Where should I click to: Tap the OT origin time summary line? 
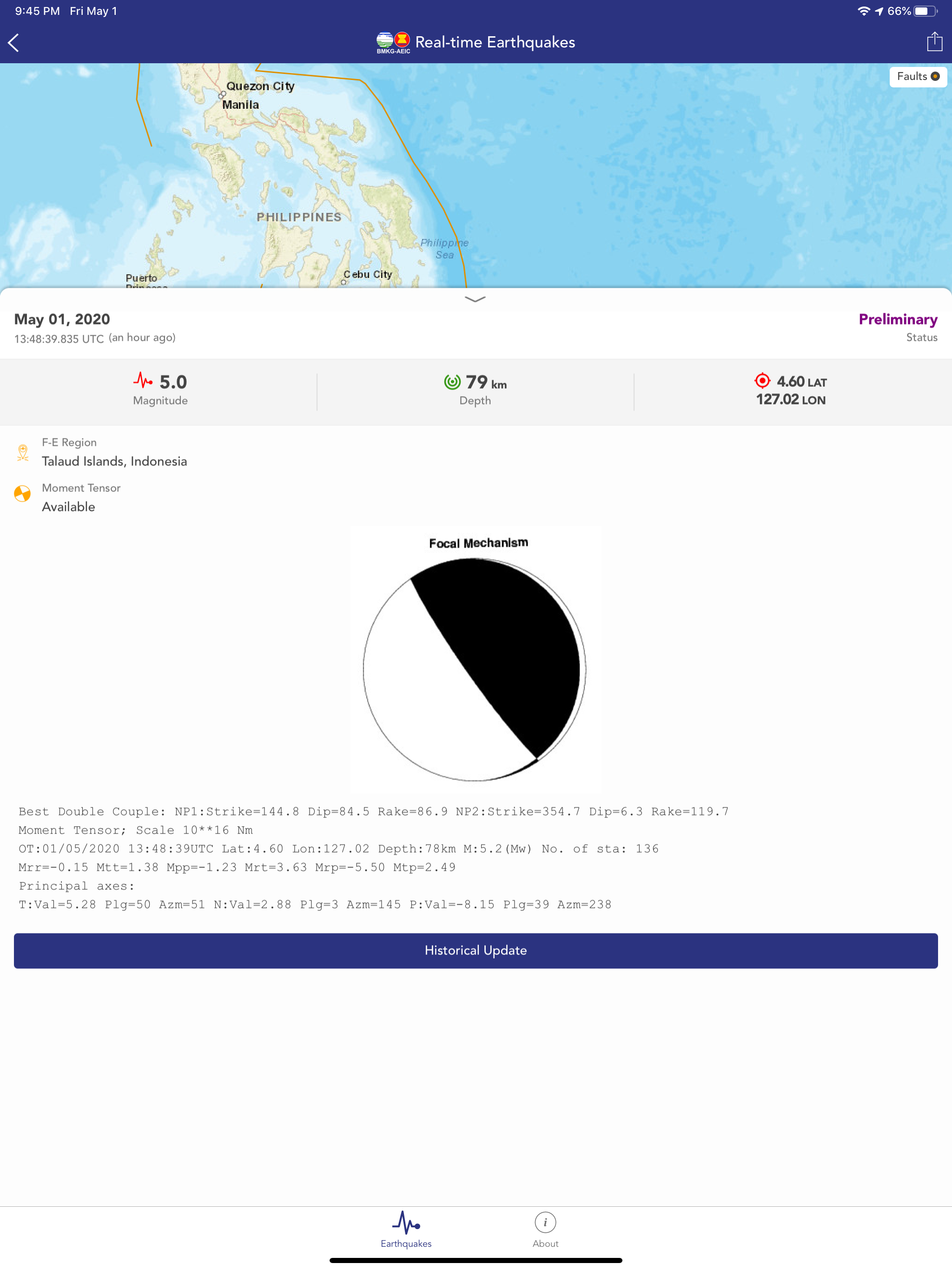tap(339, 848)
